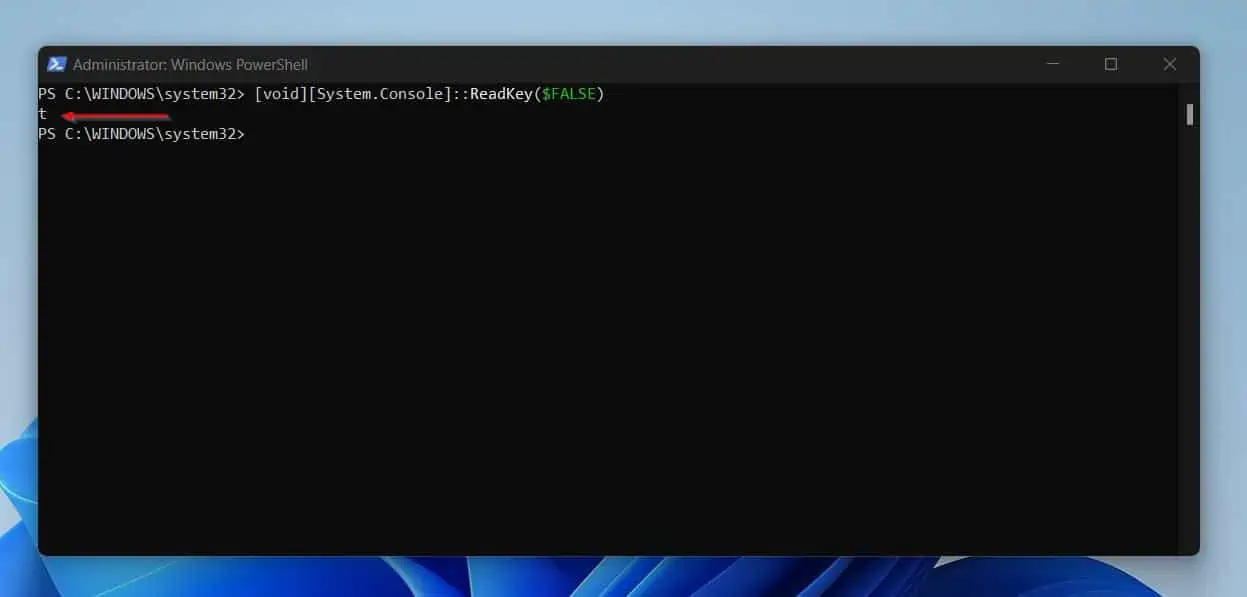Click the red arrow annotation
Image resolution: width=1247 pixels, height=597 pixels.
click(115, 116)
